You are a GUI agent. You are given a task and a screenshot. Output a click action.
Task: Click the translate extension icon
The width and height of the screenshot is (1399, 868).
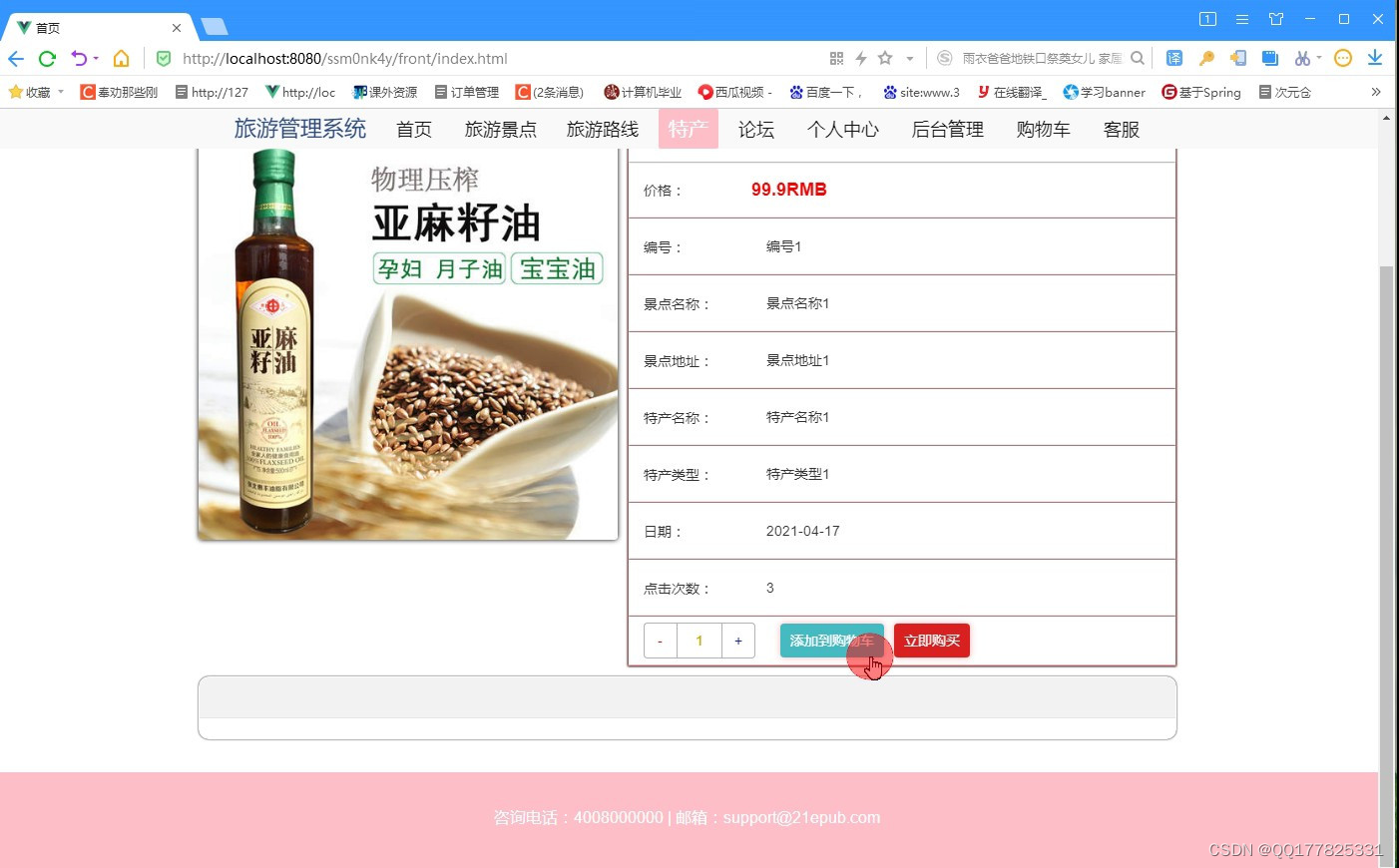(x=1174, y=58)
